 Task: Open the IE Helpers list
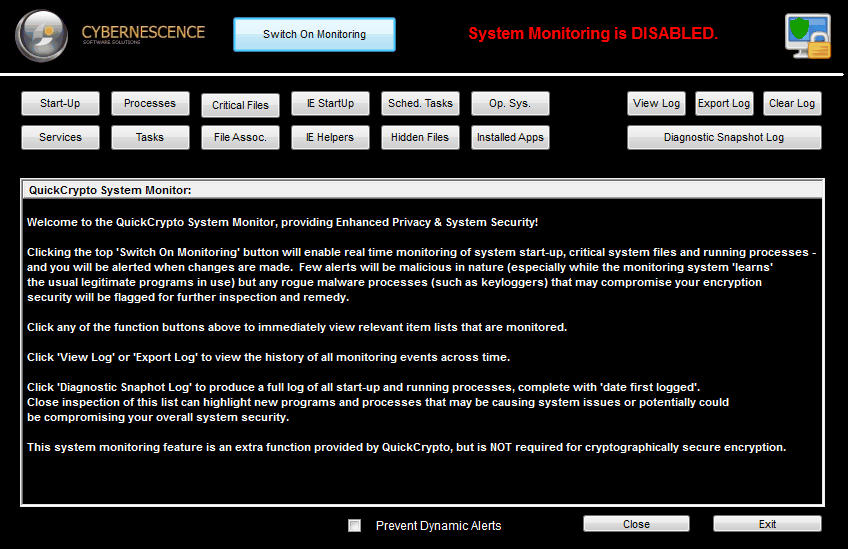click(330, 137)
